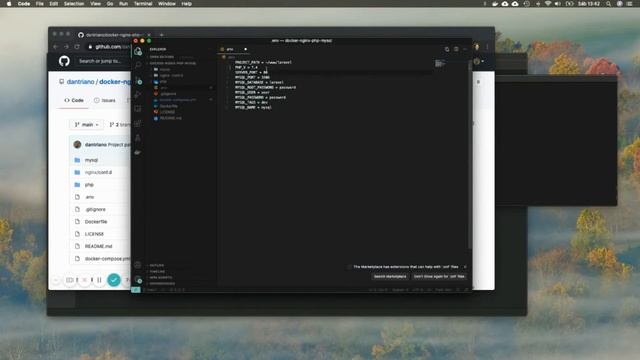Open the Search view in VS Code activity bar
Image resolution: width=640 pixels, height=360 pixels.
click(138, 65)
